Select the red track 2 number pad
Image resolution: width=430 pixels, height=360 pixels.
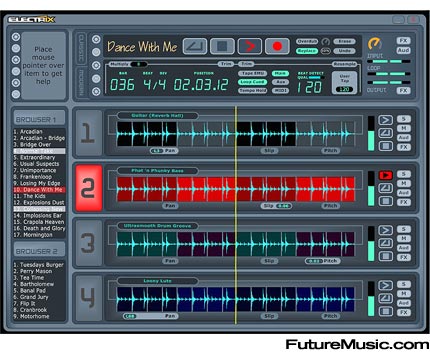point(89,188)
